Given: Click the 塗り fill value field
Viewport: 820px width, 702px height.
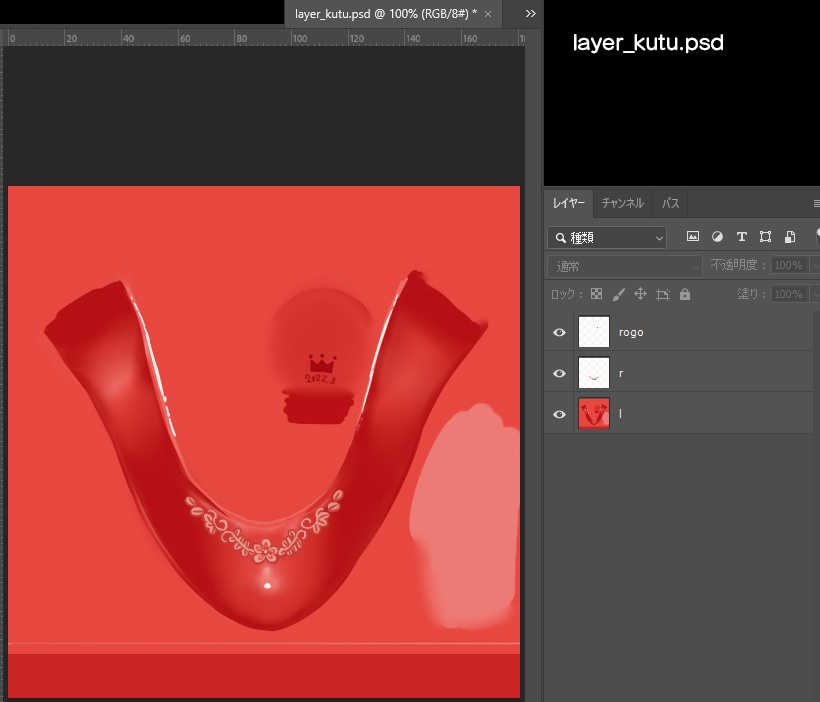Looking at the screenshot, I should click(789, 294).
